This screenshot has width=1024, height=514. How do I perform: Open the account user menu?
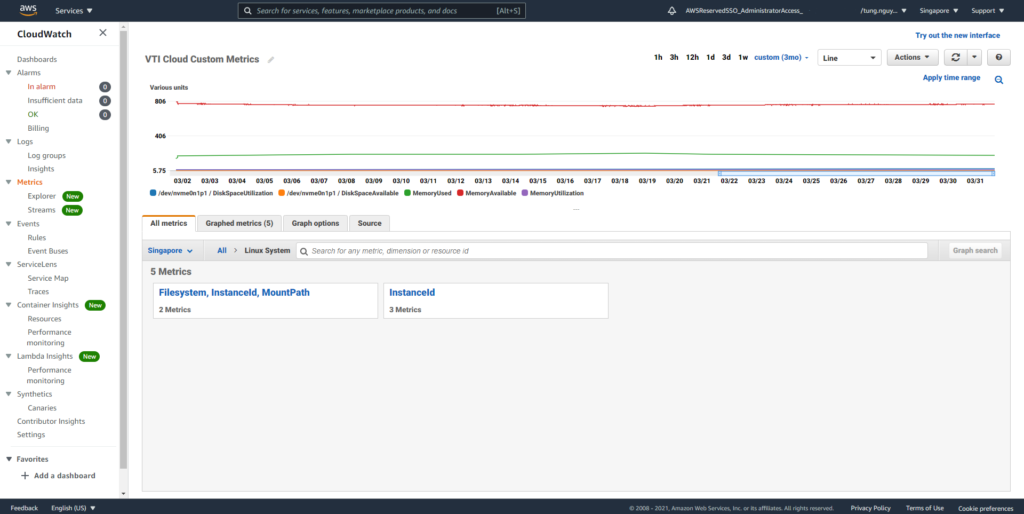coord(883,11)
